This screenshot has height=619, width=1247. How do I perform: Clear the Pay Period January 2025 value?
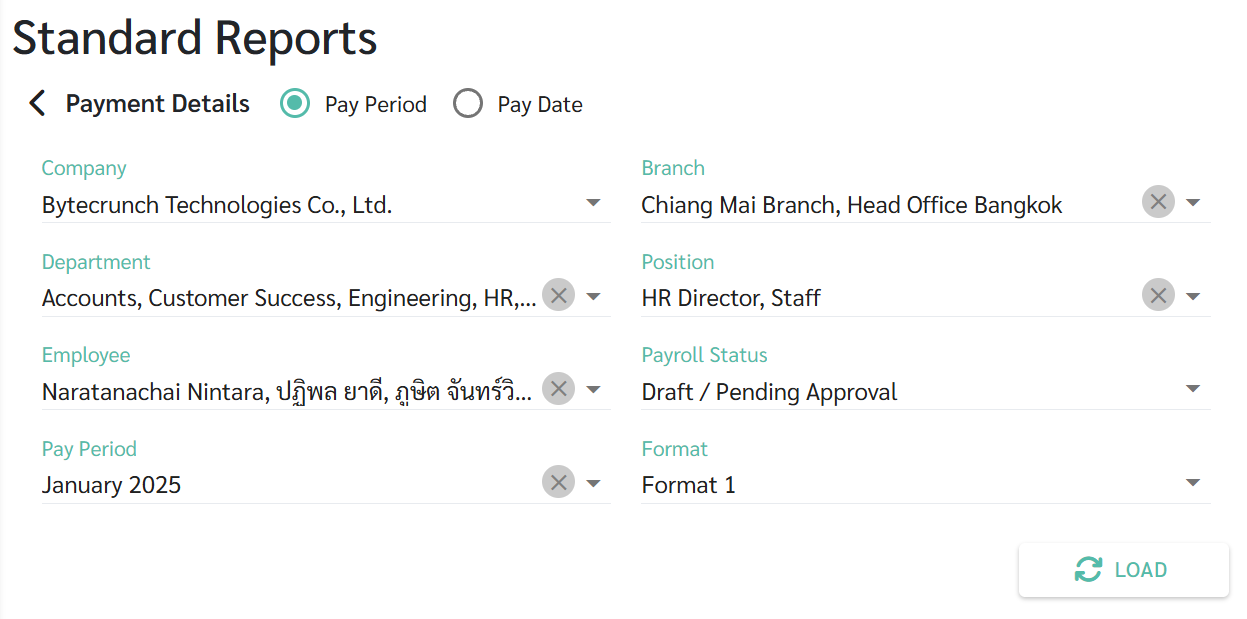coord(558,482)
